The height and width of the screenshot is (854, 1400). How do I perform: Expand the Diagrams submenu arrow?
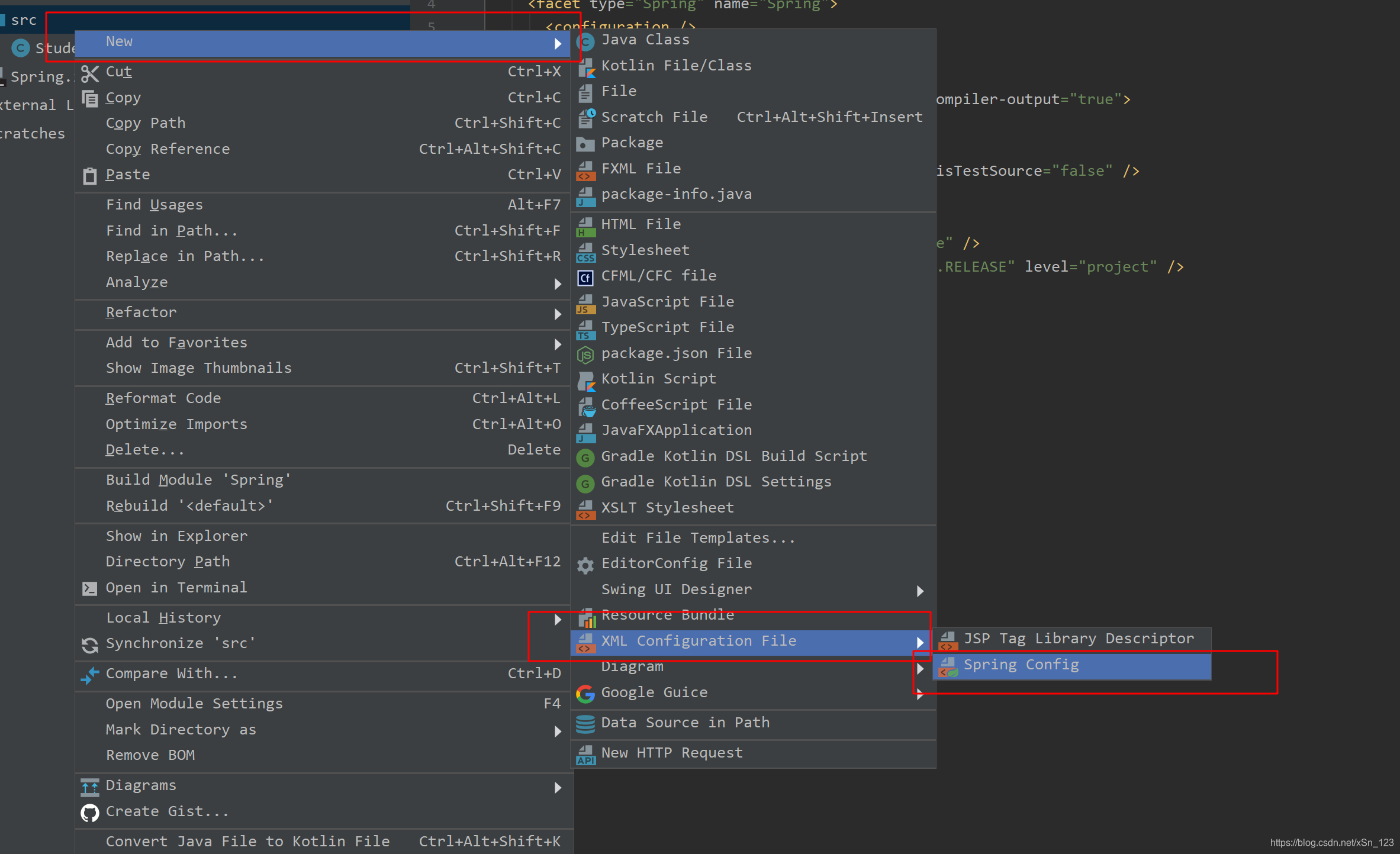click(558, 787)
